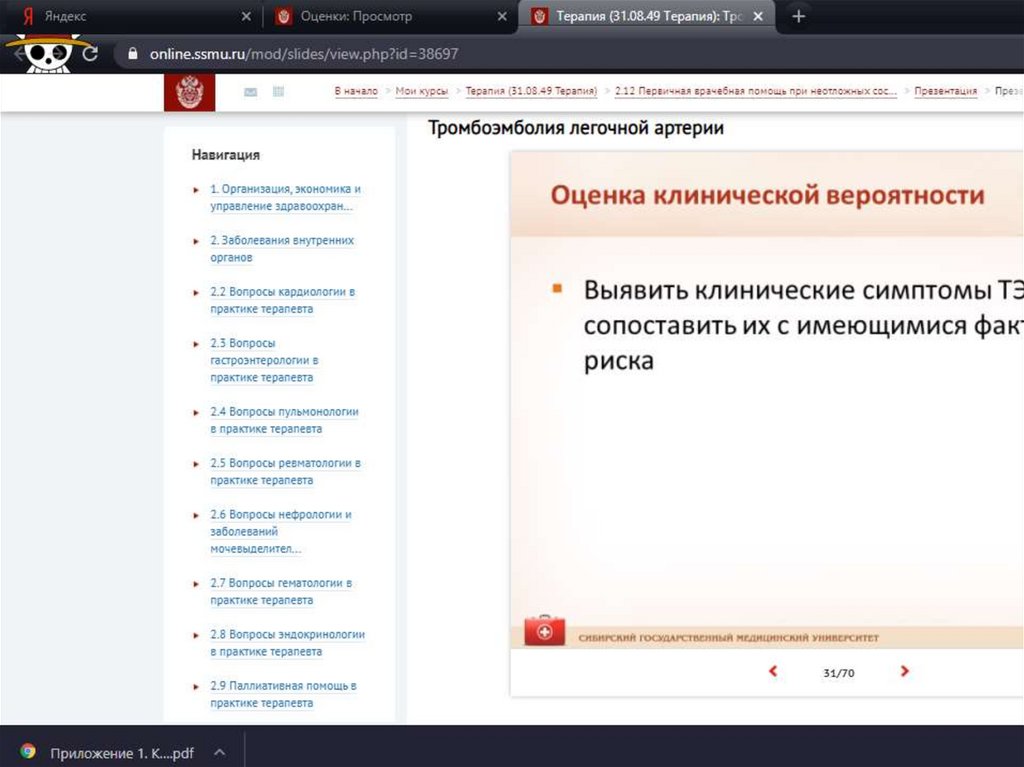
Task: Close the Оценки: Просмотр tab
Action: [x=503, y=17]
